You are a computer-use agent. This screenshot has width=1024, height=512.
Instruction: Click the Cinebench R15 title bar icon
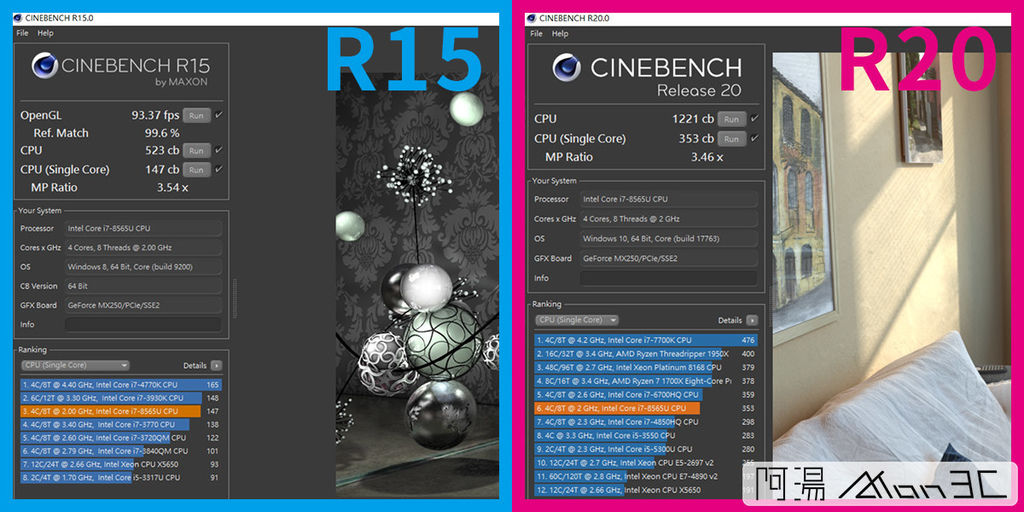18,18
